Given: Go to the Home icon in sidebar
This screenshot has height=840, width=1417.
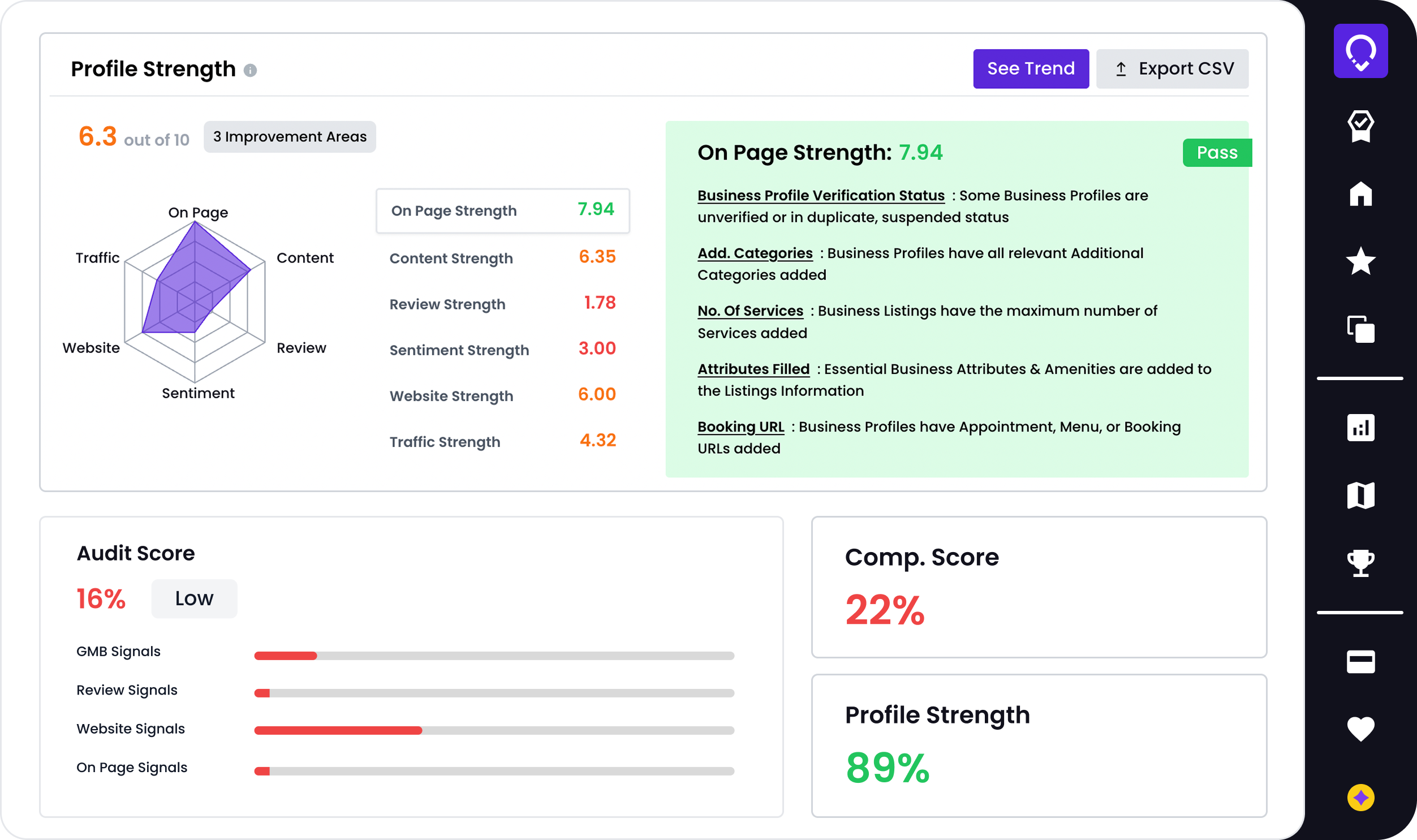Looking at the screenshot, I should point(1360,193).
